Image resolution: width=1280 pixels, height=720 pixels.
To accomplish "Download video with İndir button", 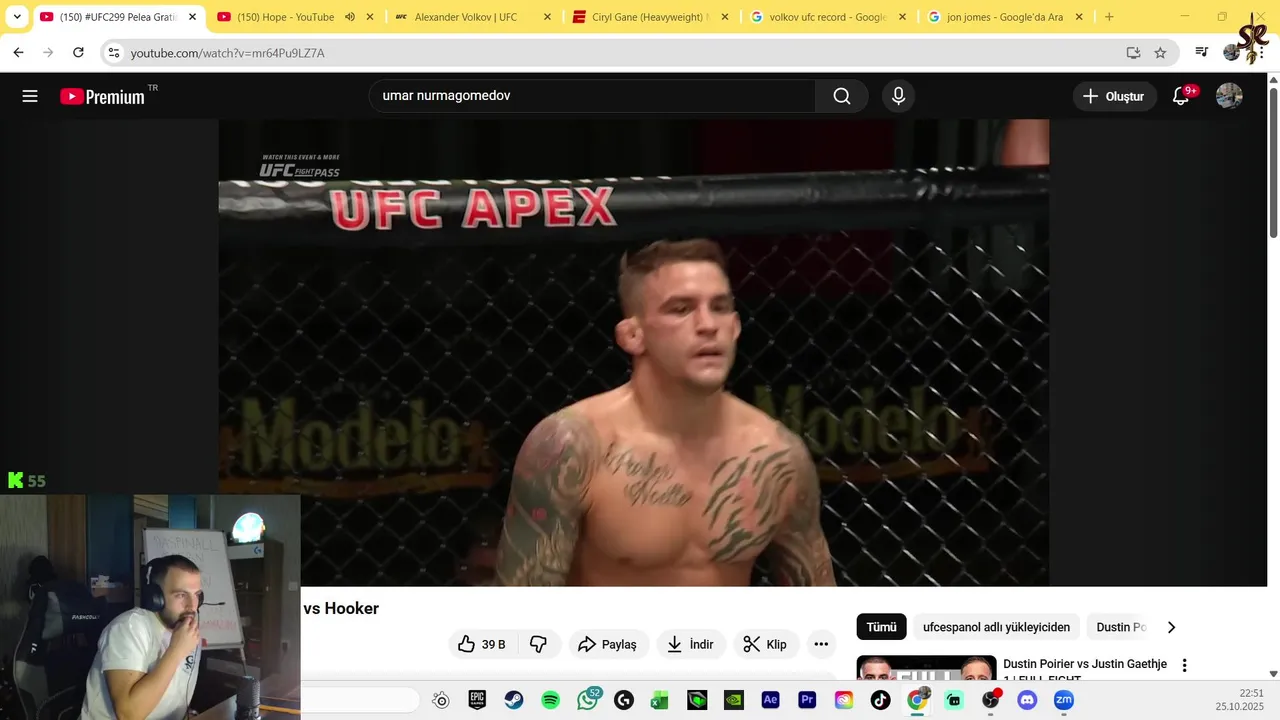I will click(x=690, y=644).
